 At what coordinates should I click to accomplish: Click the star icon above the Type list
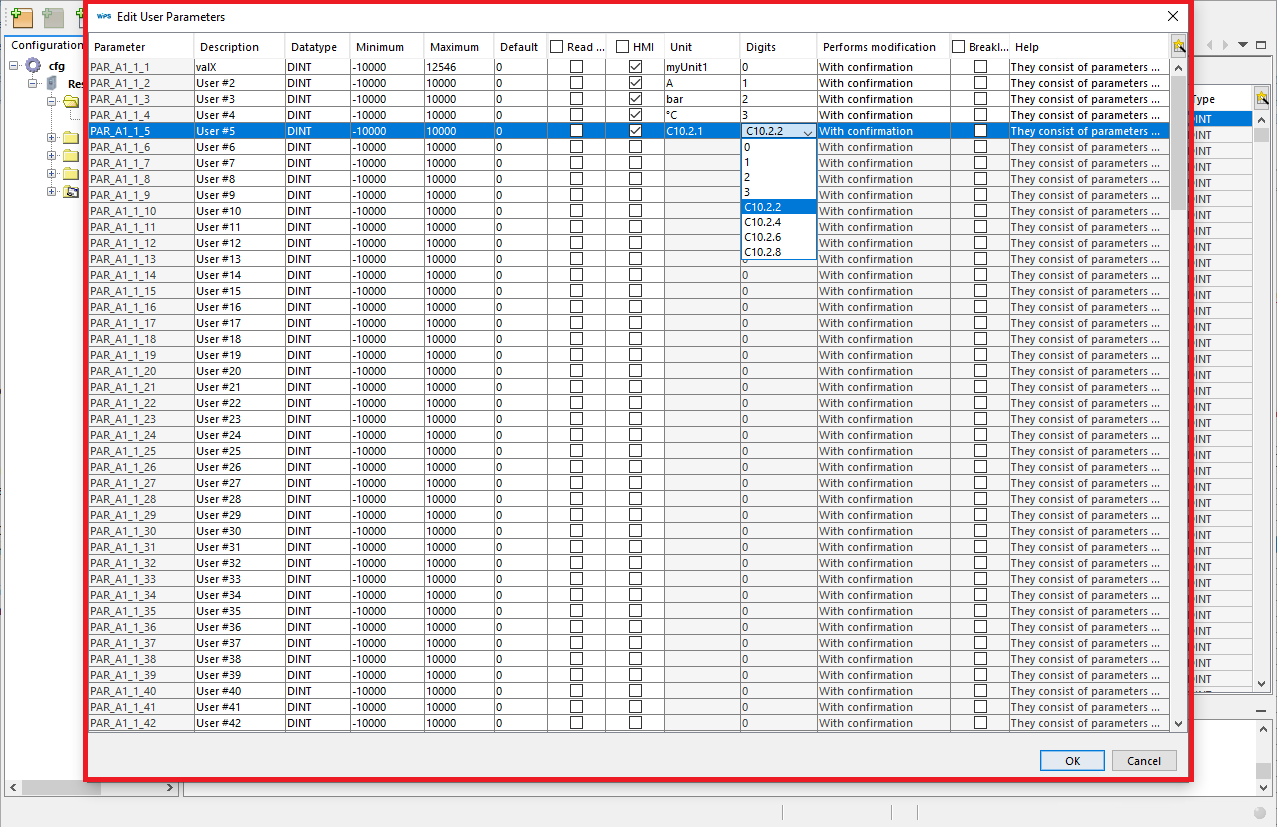pyautogui.click(x=1262, y=97)
